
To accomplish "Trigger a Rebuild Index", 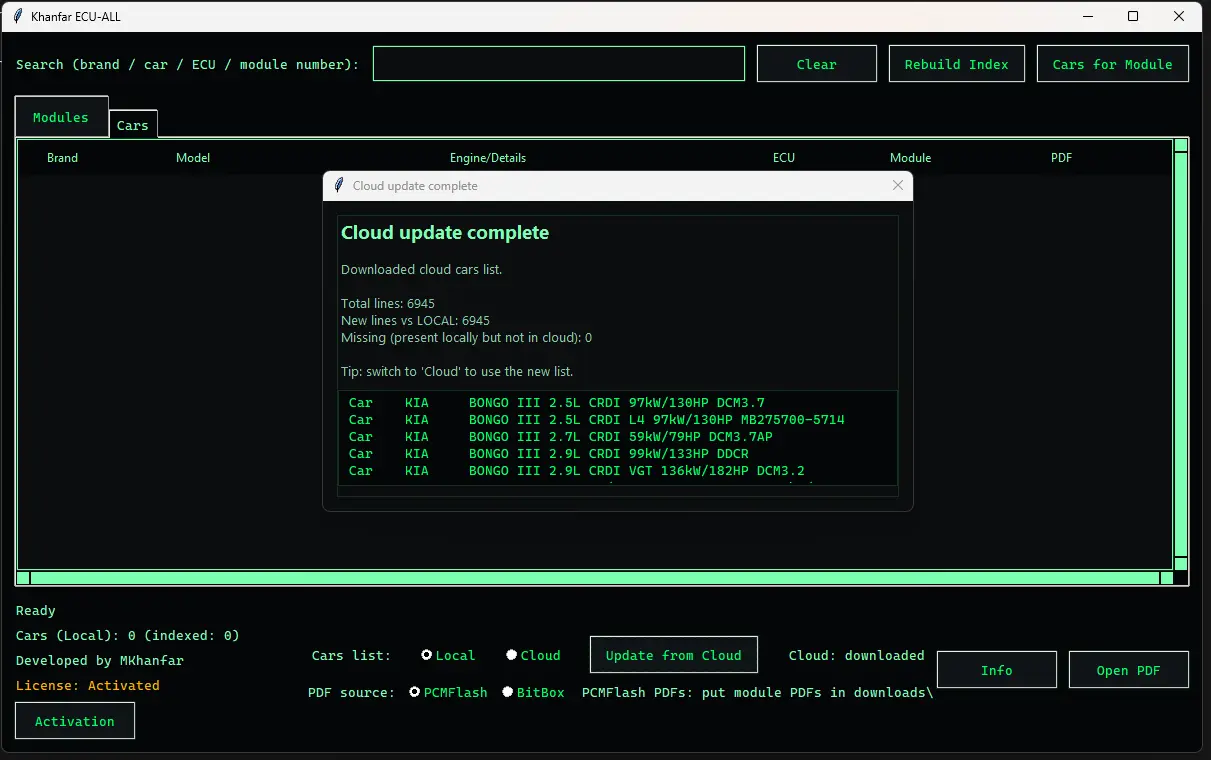I will (956, 63).
